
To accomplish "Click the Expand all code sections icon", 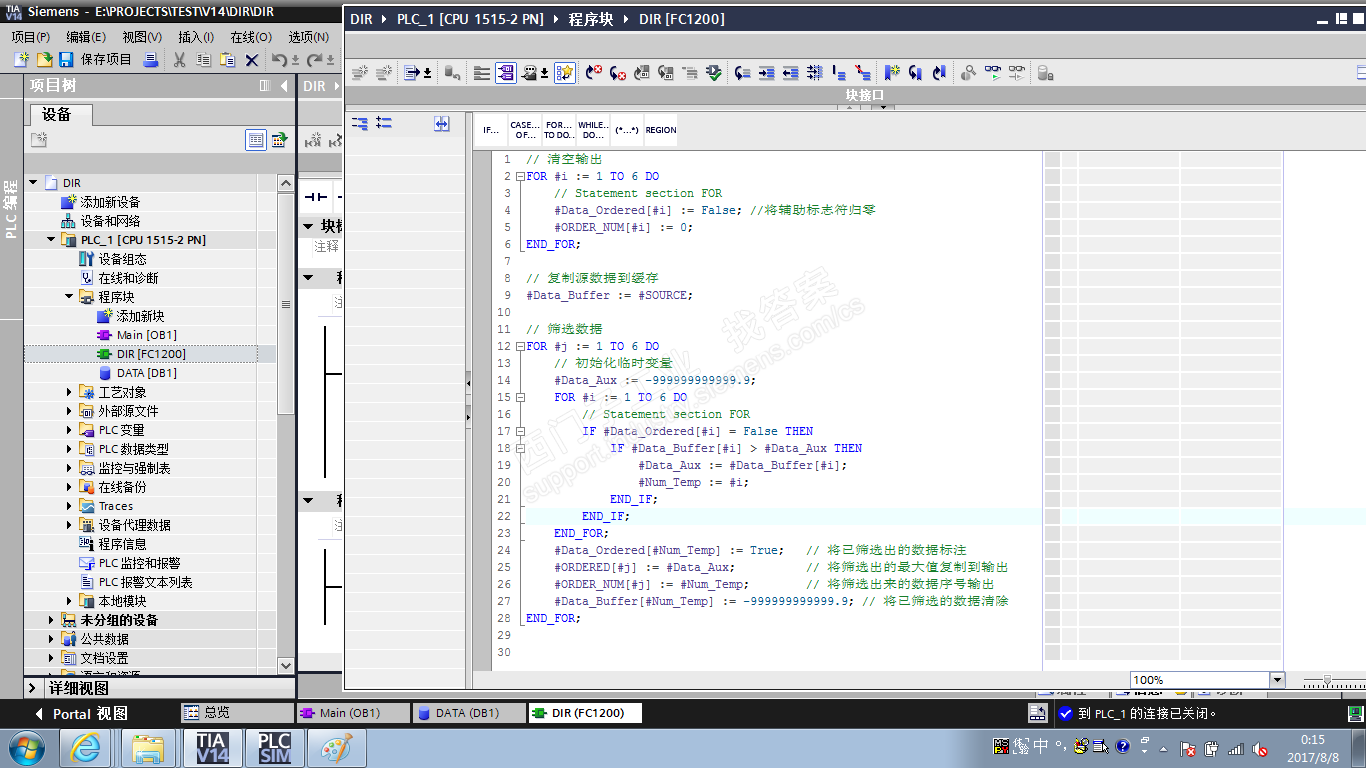I will point(360,123).
